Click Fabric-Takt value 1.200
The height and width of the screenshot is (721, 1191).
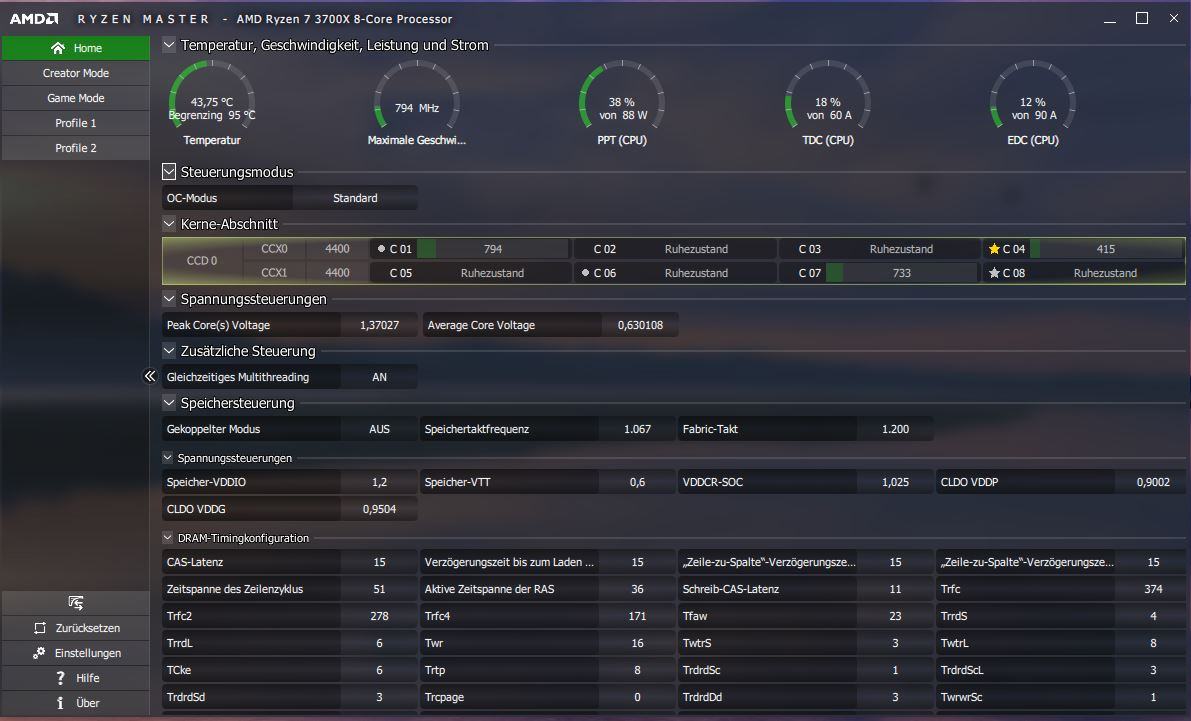896,429
